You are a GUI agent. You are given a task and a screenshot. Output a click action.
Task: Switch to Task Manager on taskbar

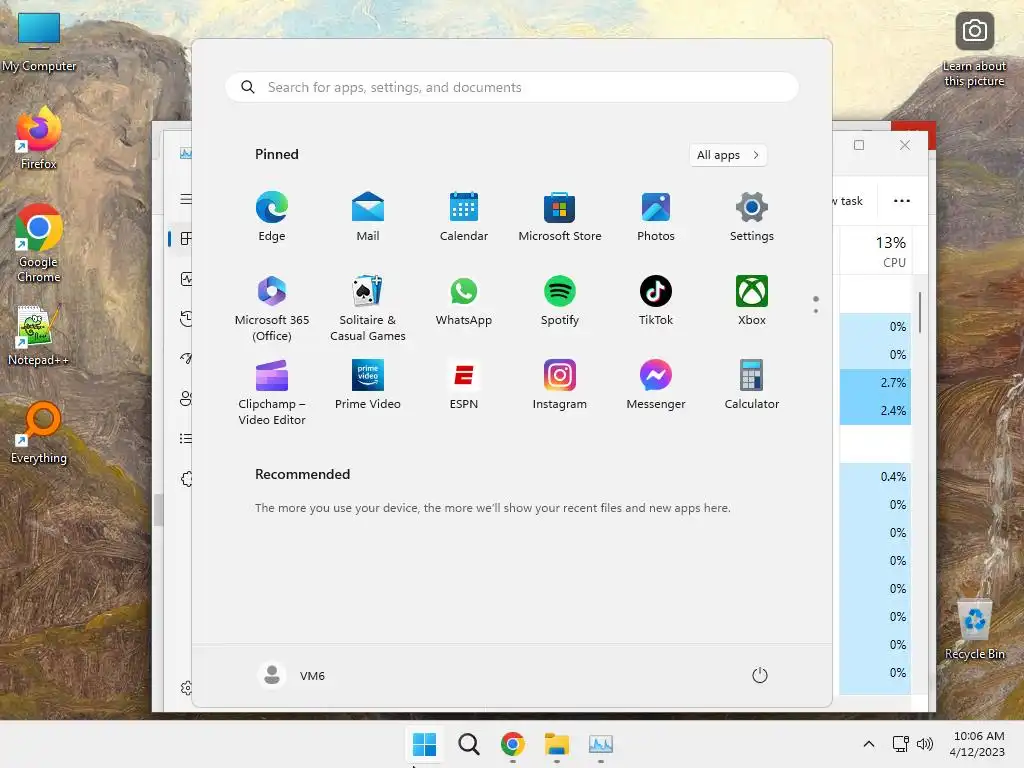(601, 744)
